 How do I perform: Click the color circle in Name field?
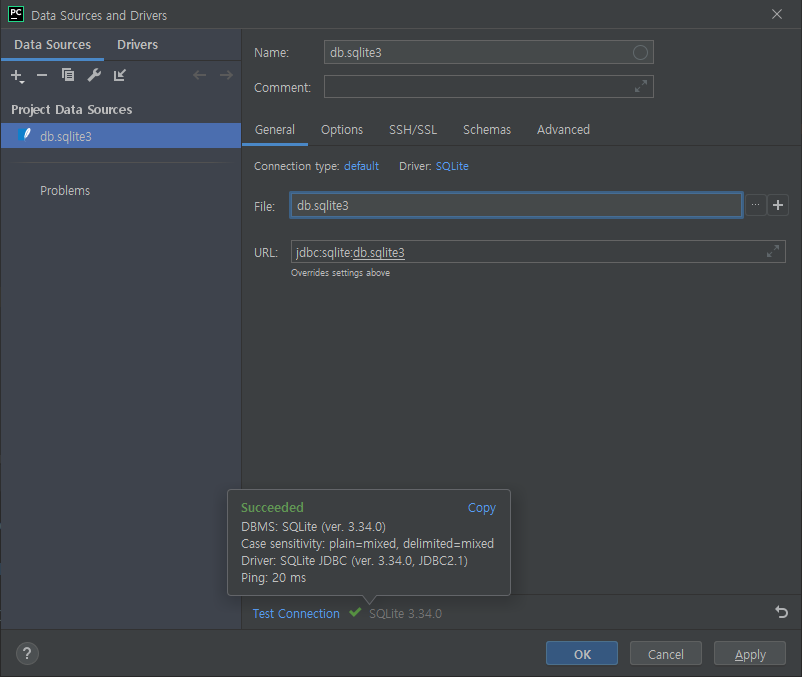[x=640, y=53]
